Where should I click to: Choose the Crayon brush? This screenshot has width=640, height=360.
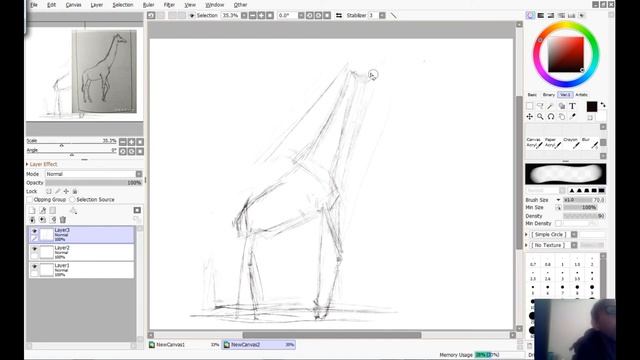tap(571, 142)
